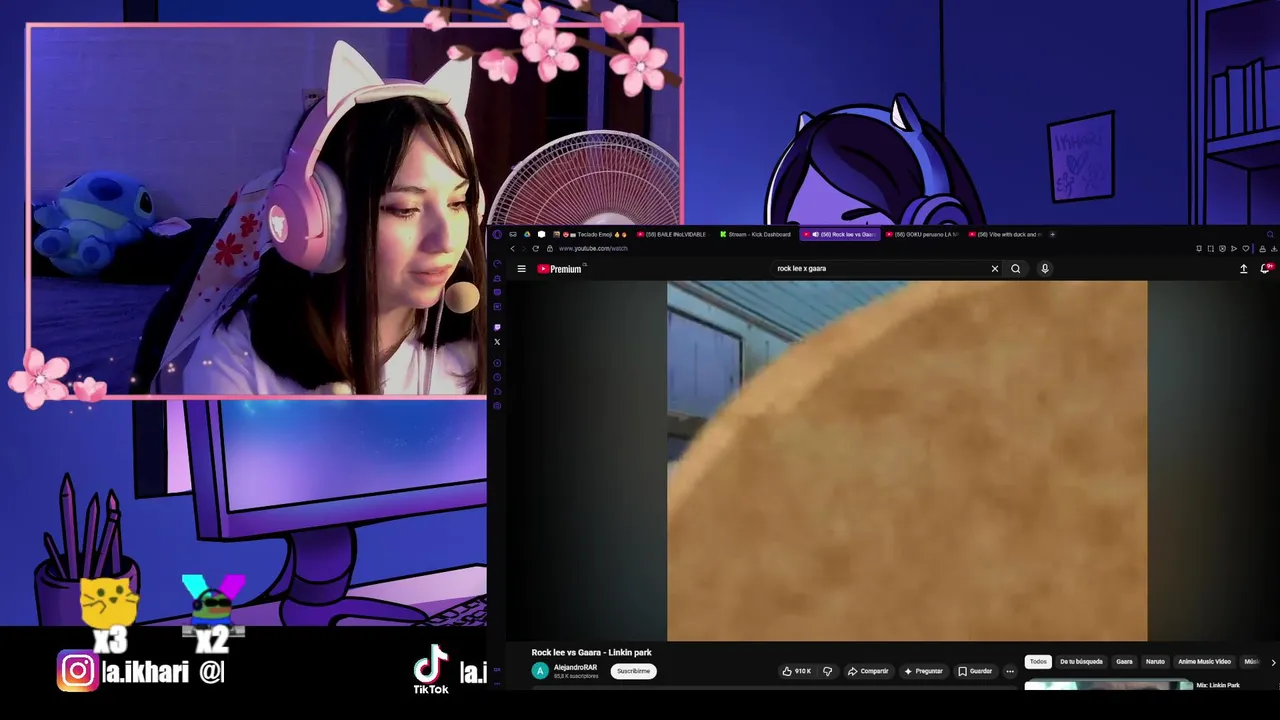
Task: Click the Opera GX logo menu
Action: [x=497, y=234]
